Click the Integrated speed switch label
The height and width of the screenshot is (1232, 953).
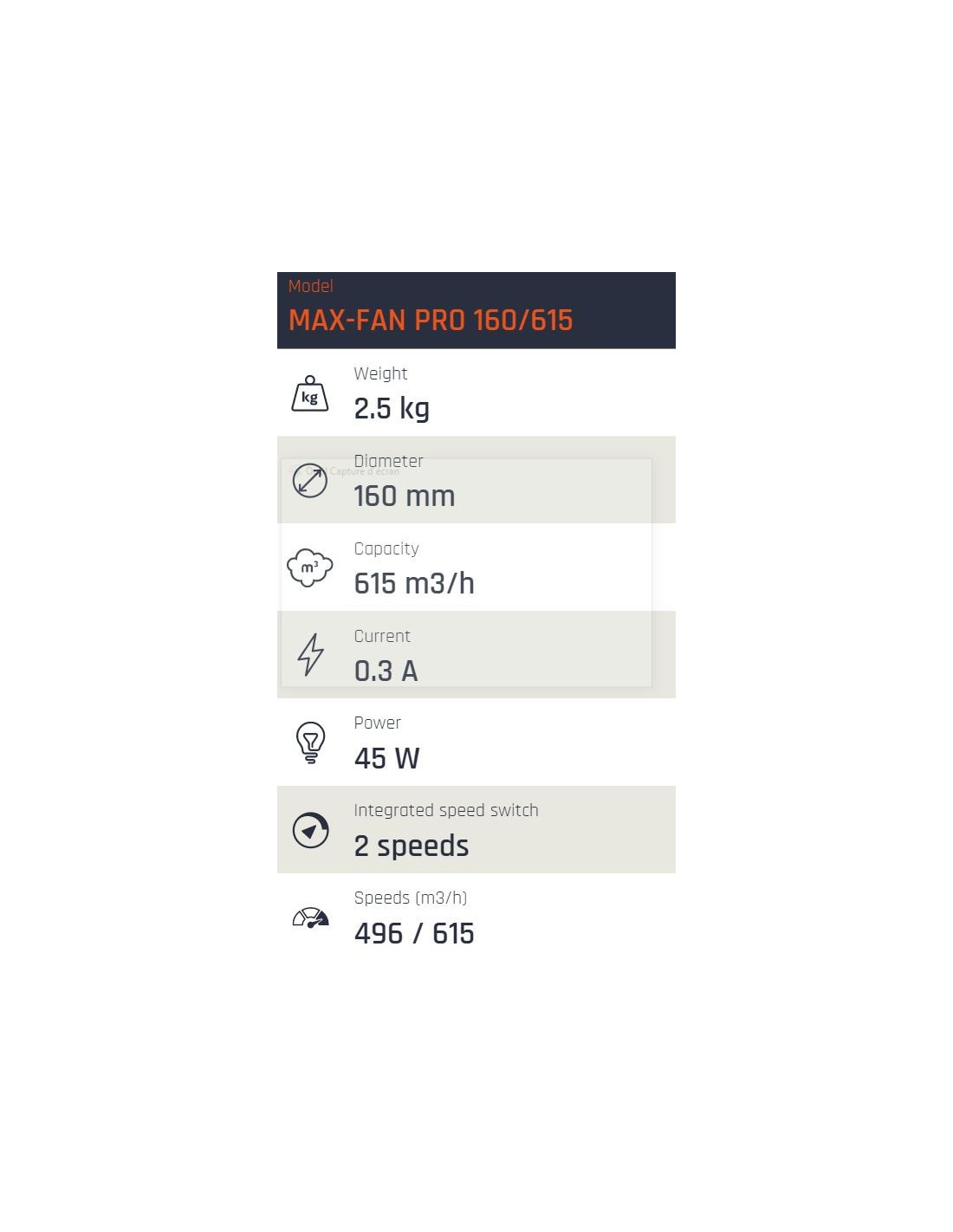pyautogui.click(x=446, y=811)
